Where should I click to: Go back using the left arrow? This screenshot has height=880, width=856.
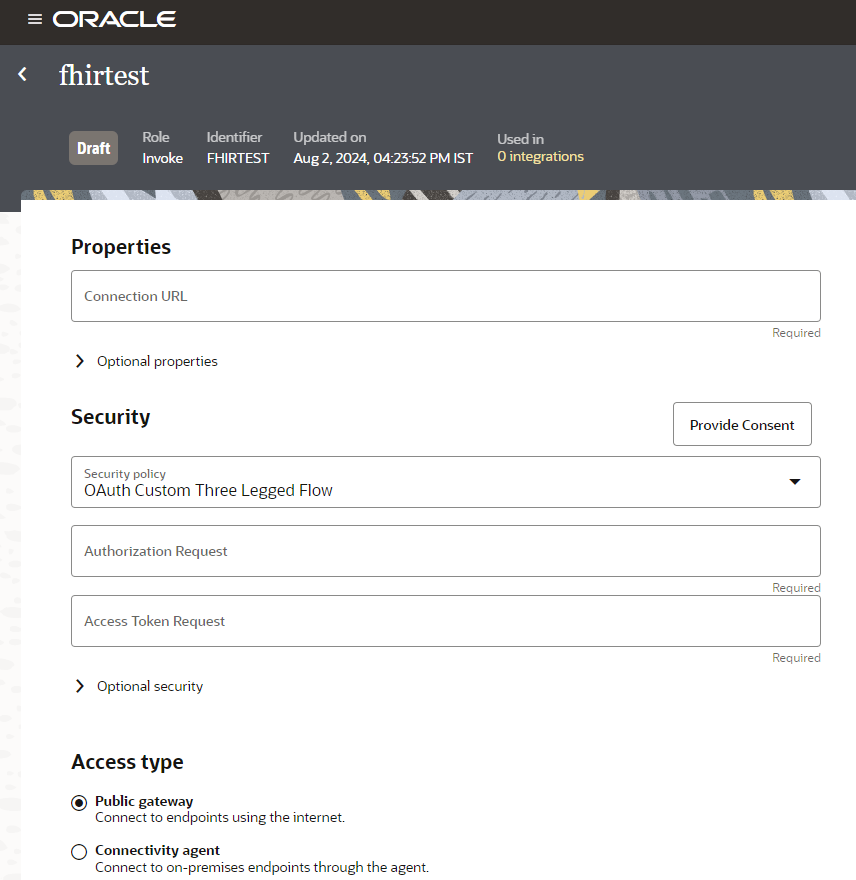(x=23, y=74)
